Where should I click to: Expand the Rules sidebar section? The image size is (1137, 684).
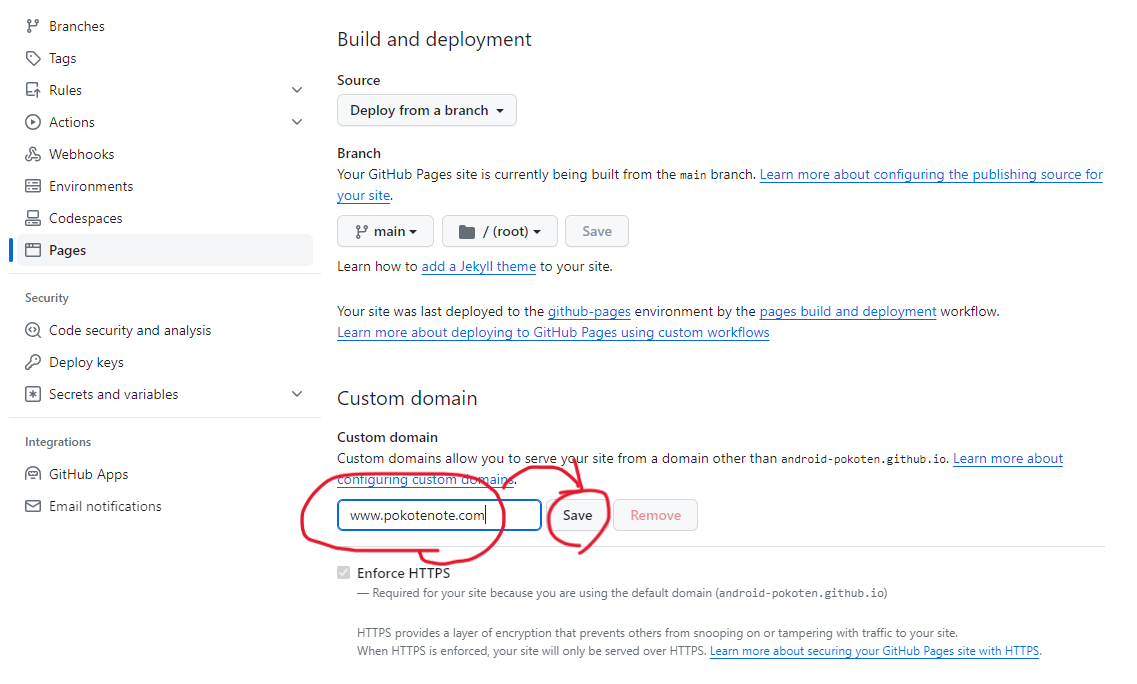click(x=297, y=90)
